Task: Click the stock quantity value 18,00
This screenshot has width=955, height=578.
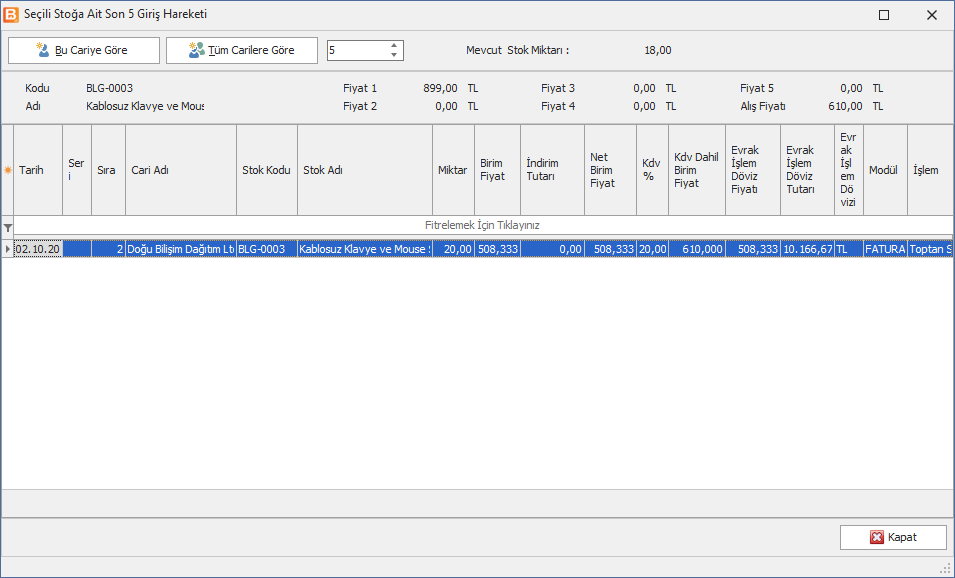Action: pos(658,51)
